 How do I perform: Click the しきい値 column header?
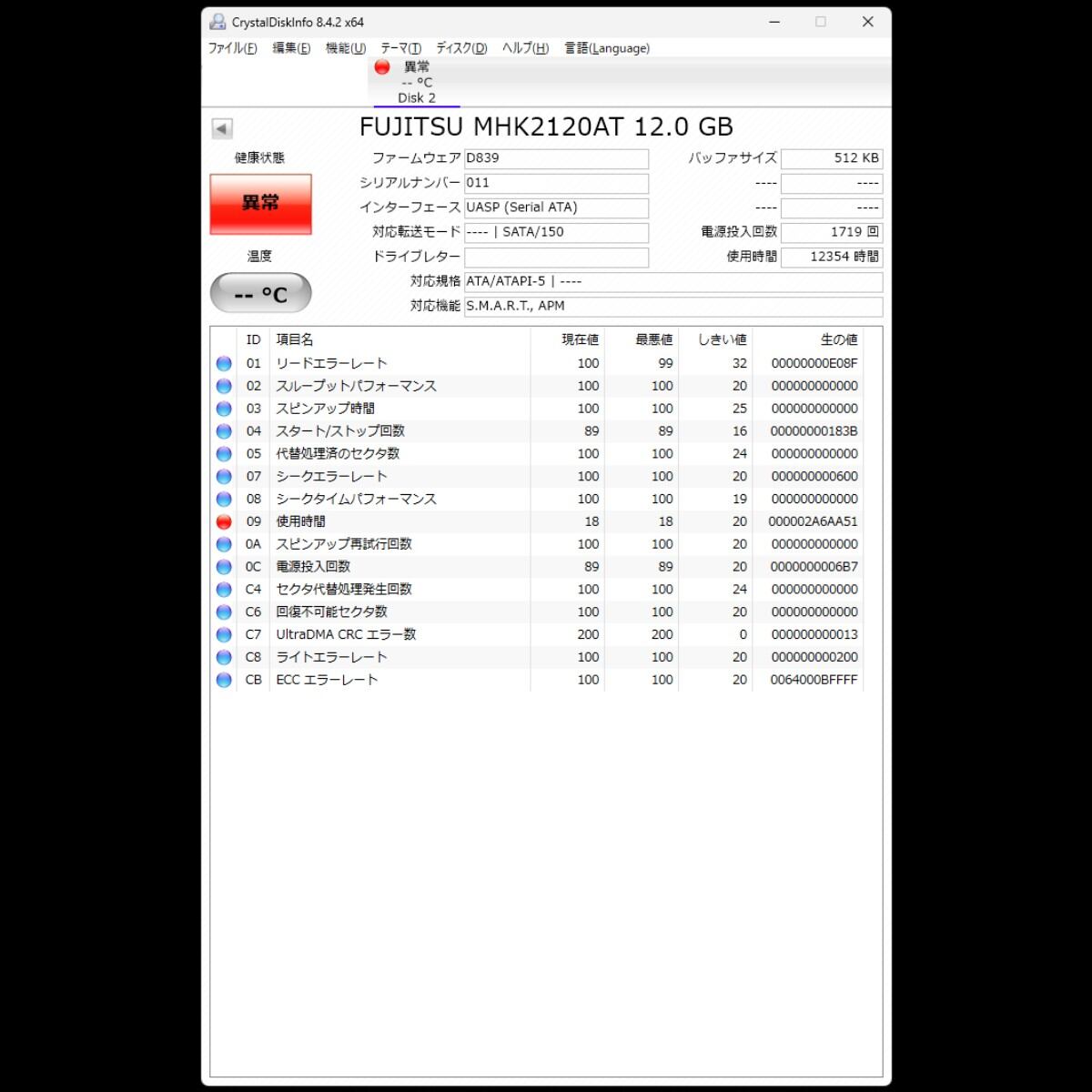pos(715,339)
